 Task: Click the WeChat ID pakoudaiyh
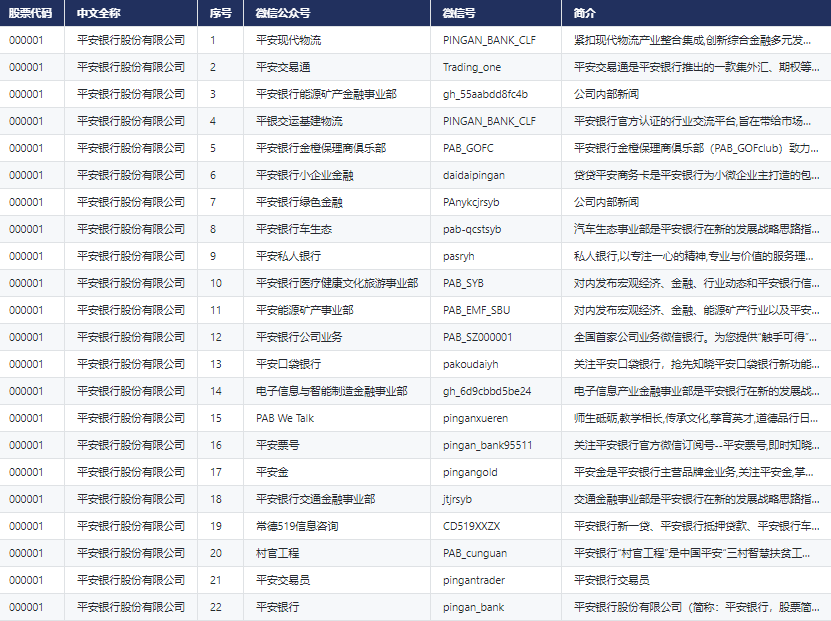point(471,365)
